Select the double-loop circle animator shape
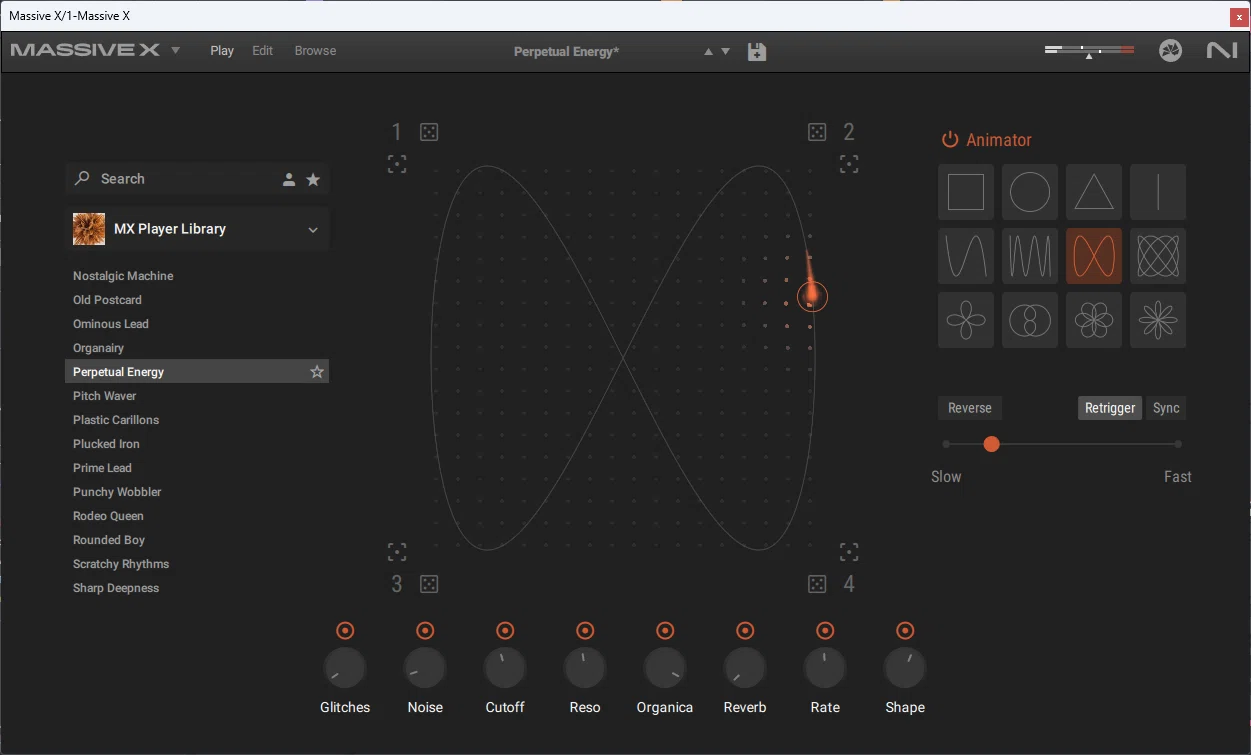 [x=1030, y=320]
